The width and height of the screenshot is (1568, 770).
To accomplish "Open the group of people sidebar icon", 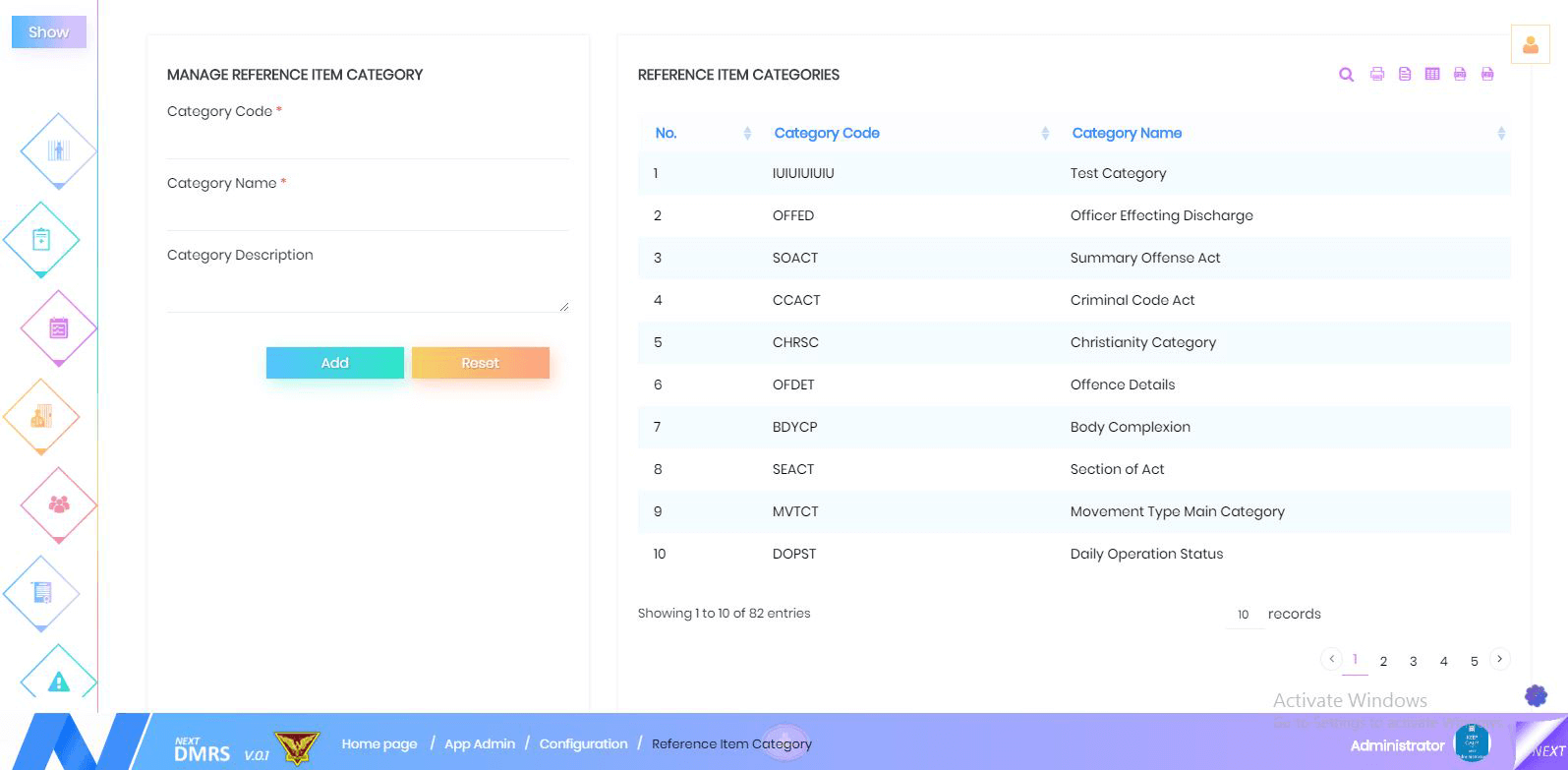I will (x=59, y=504).
